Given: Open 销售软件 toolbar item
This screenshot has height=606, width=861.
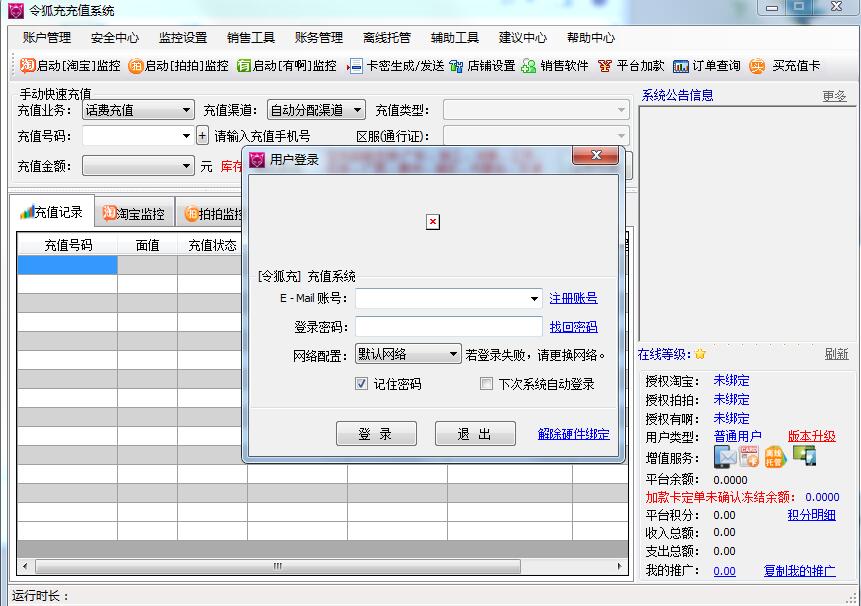Looking at the screenshot, I should pos(555,66).
